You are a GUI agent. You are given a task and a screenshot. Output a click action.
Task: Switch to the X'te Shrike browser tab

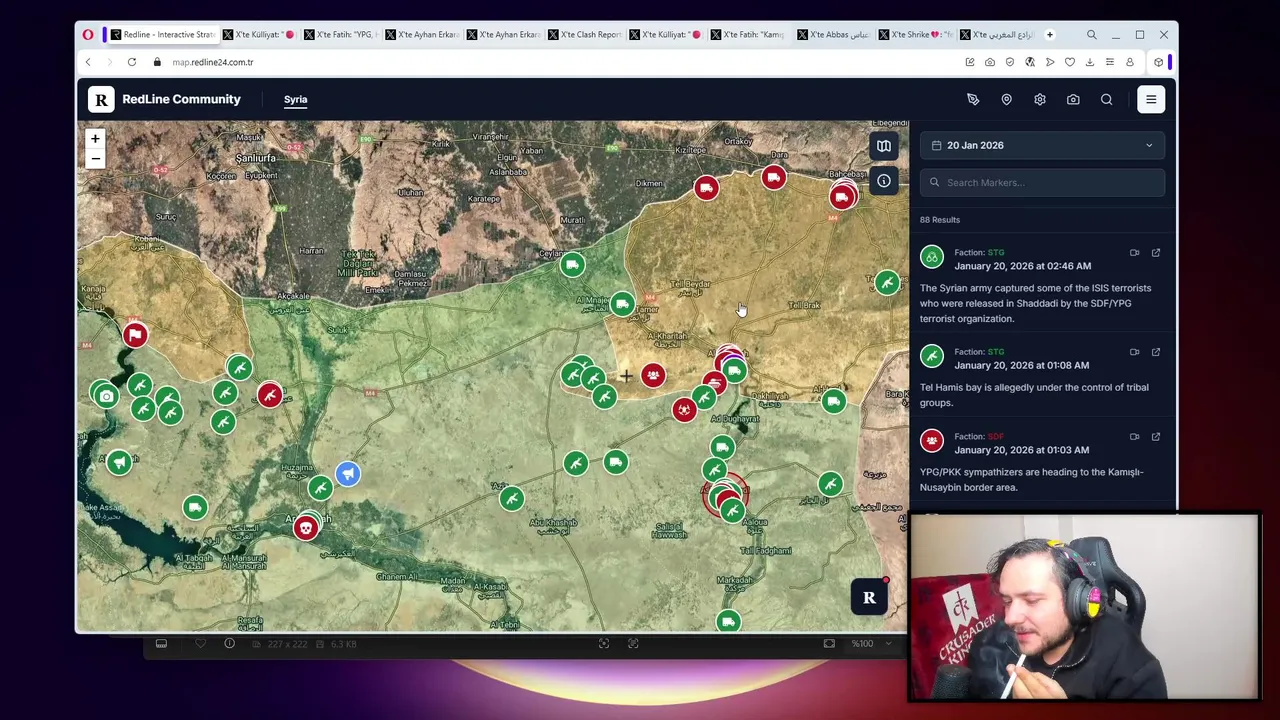917,35
